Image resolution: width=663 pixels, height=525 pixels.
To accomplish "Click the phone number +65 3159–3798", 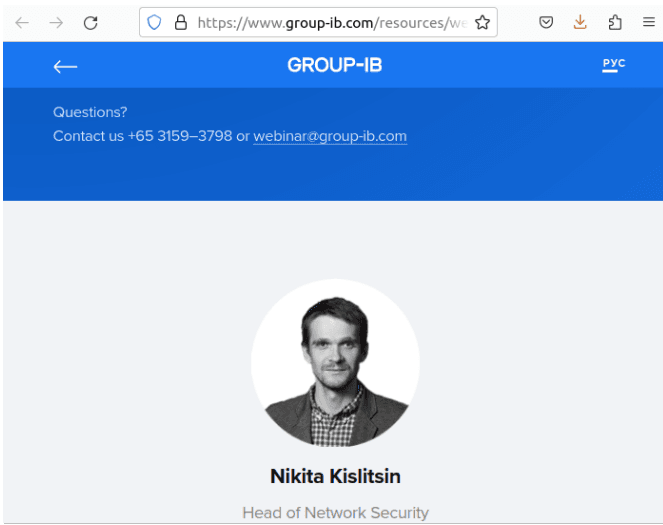I will click(x=180, y=136).
